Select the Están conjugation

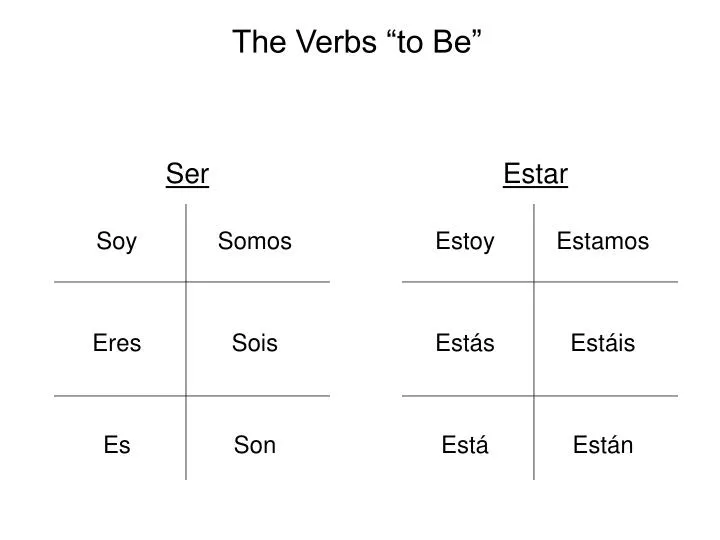pyautogui.click(x=603, y=444)
